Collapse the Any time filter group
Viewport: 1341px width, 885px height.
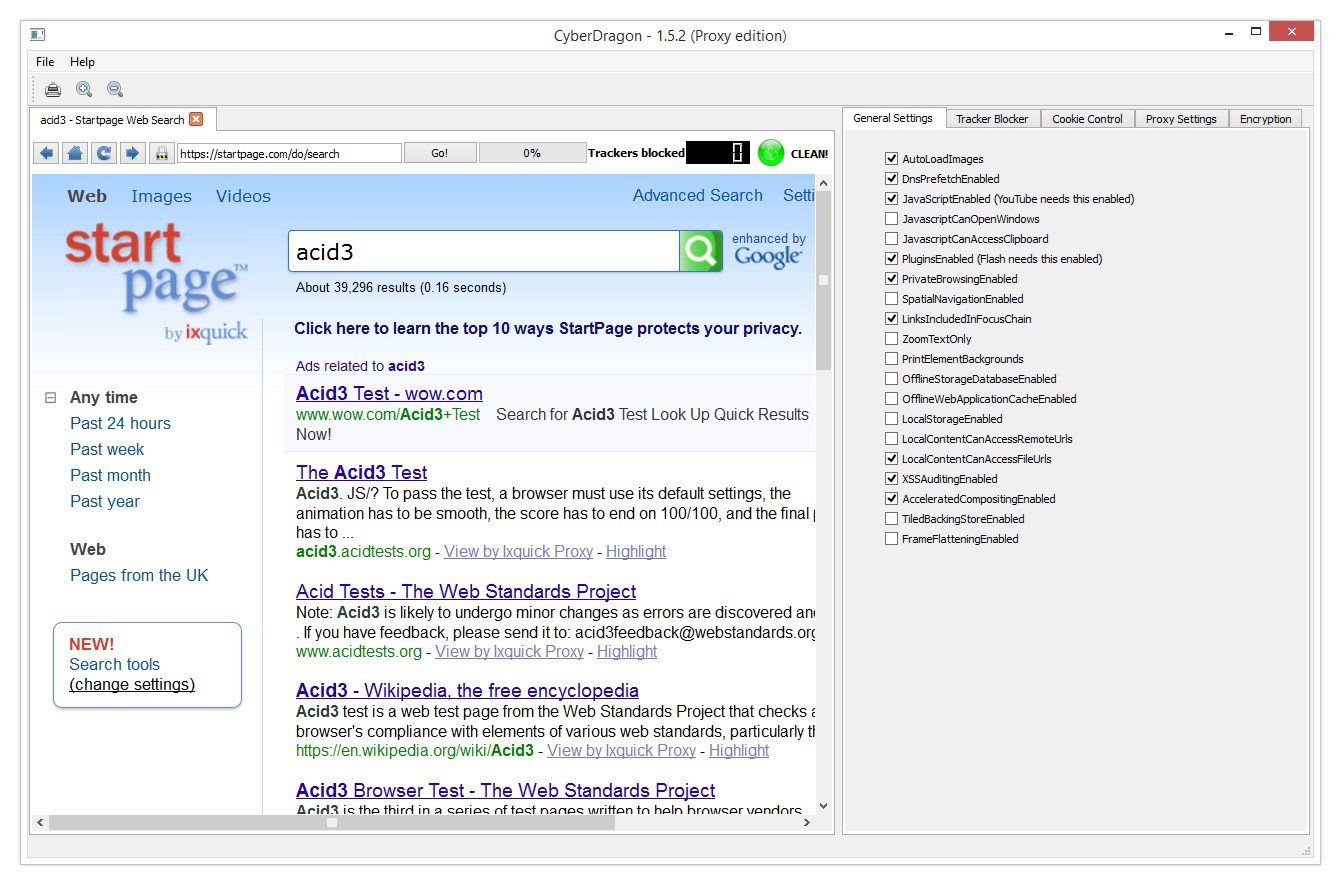click(x=50, y=398)
